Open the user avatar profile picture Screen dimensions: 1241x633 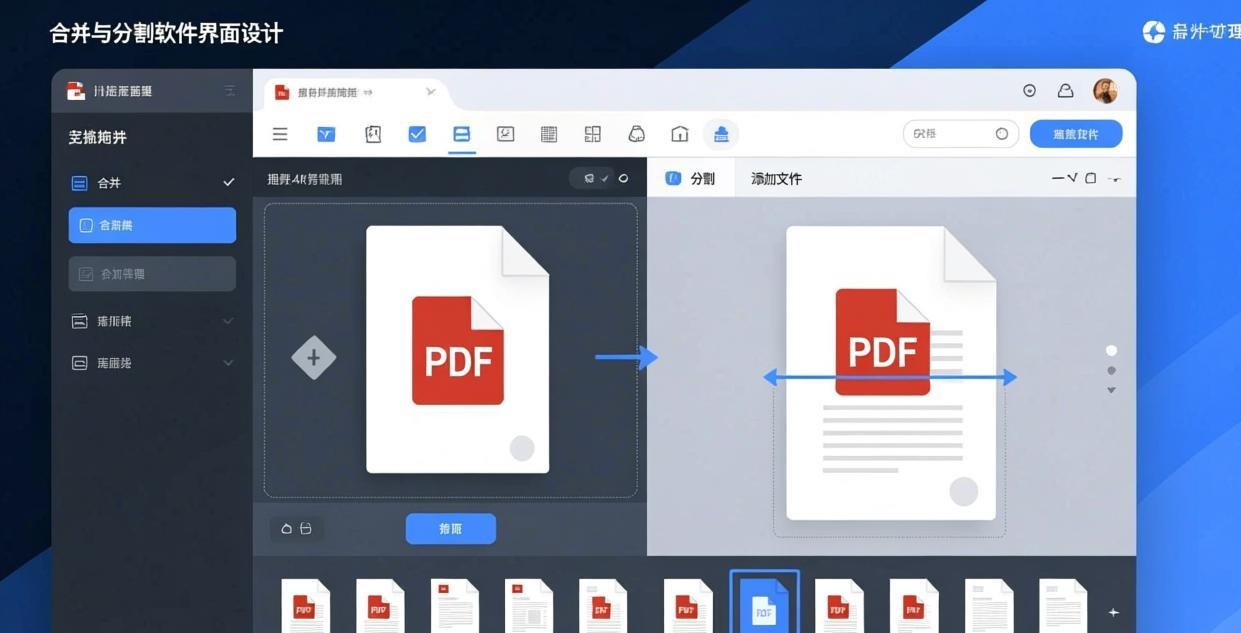pyautogui.click(x=1105, y=91)
